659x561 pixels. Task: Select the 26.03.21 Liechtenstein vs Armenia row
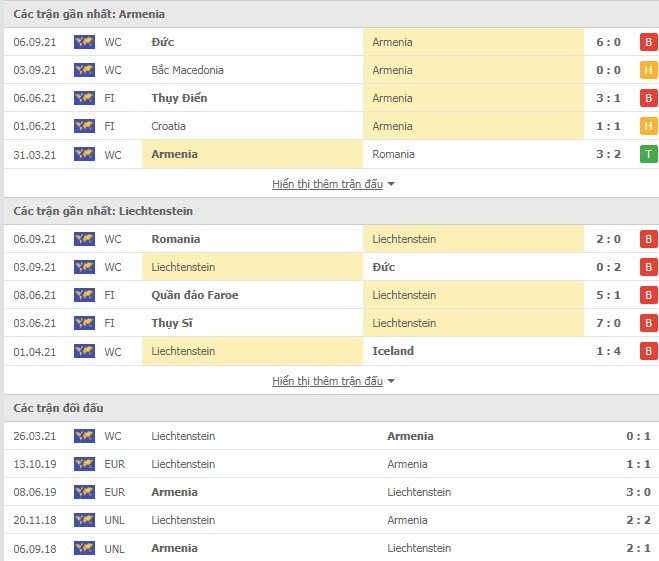click(x=332, y=436)
